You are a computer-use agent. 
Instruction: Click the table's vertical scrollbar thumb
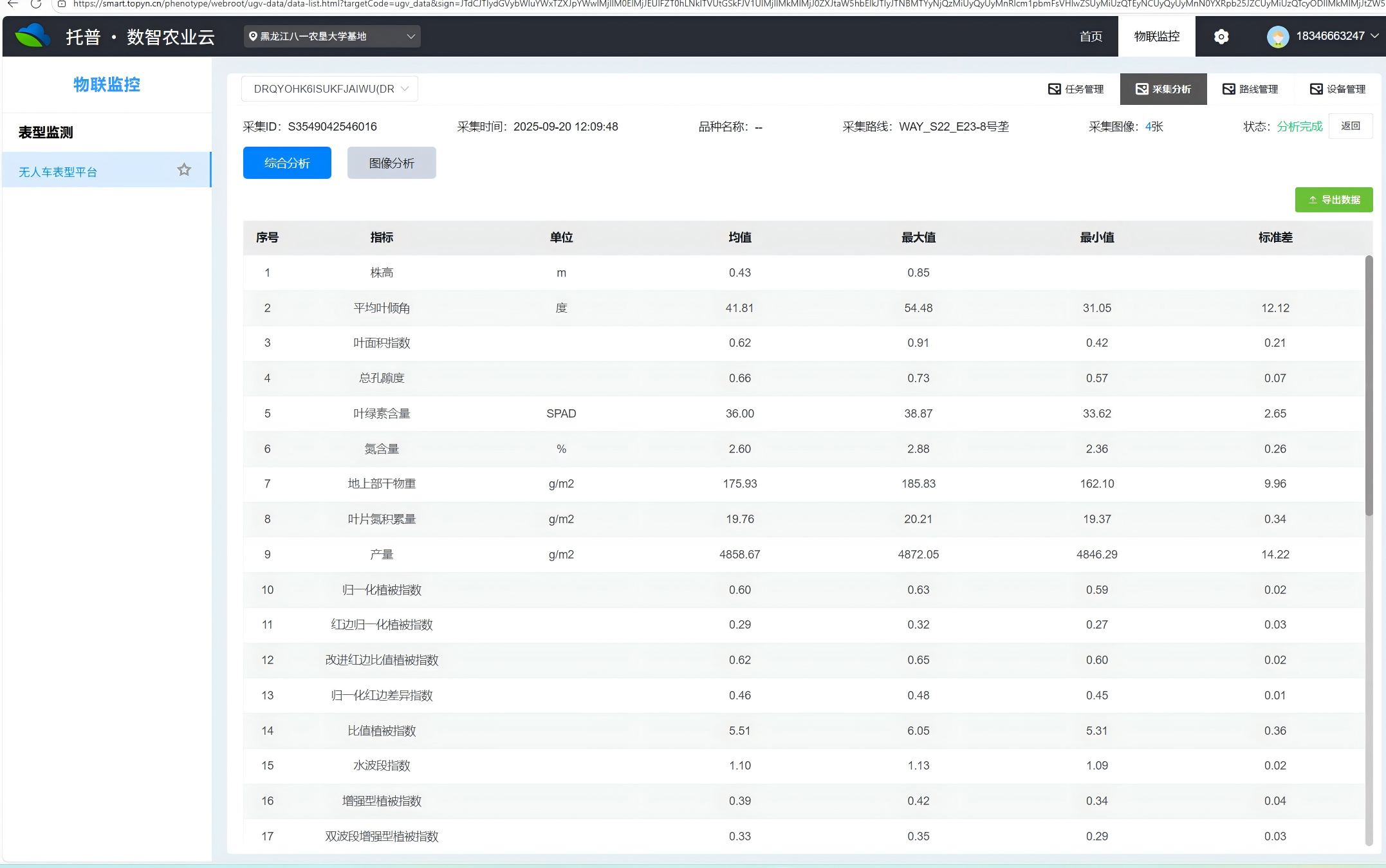tap(1369, 386)
